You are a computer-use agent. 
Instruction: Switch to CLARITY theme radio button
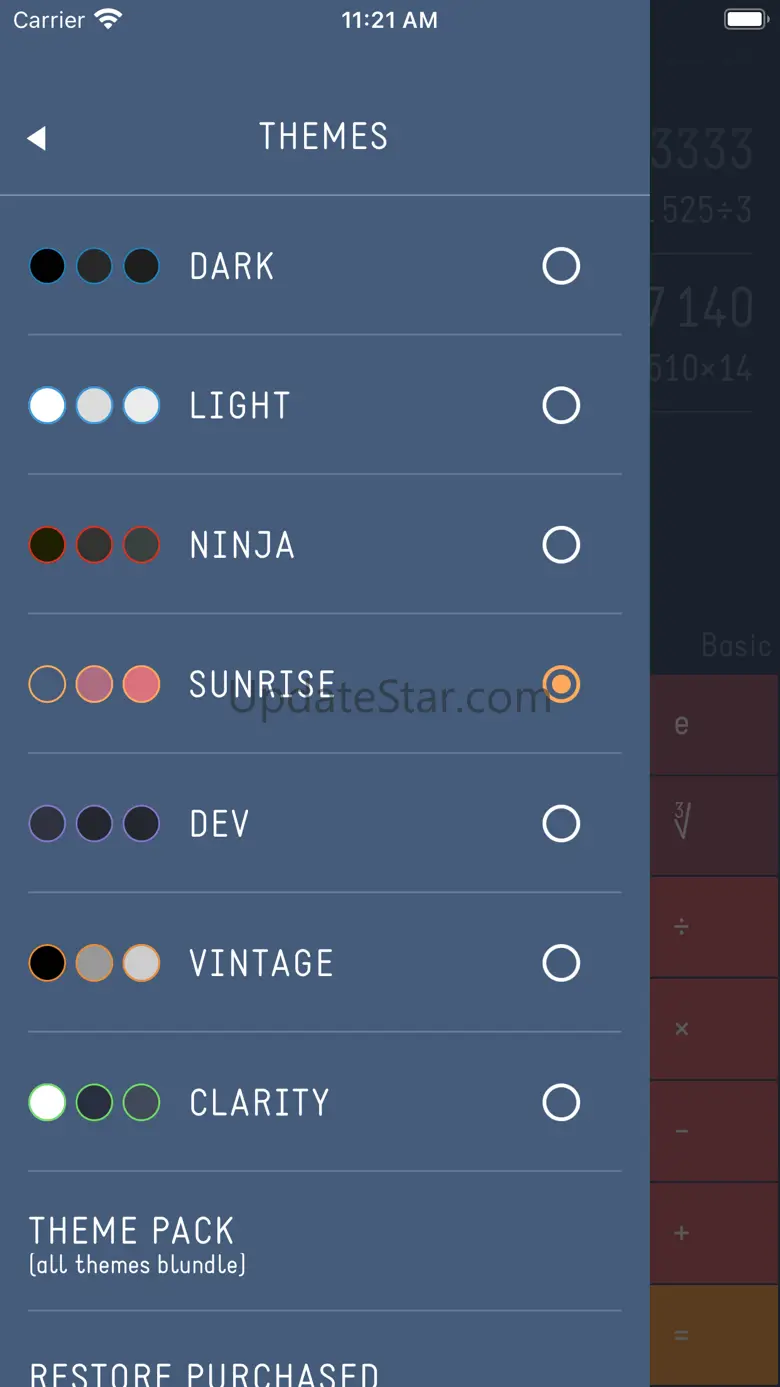pos(561,1102)
